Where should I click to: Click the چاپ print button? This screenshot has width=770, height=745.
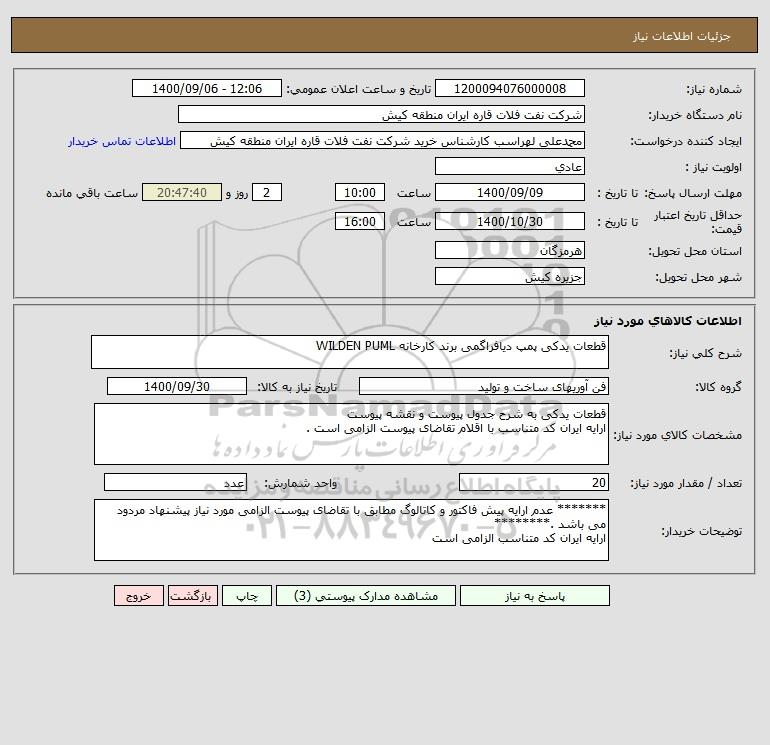247,596
